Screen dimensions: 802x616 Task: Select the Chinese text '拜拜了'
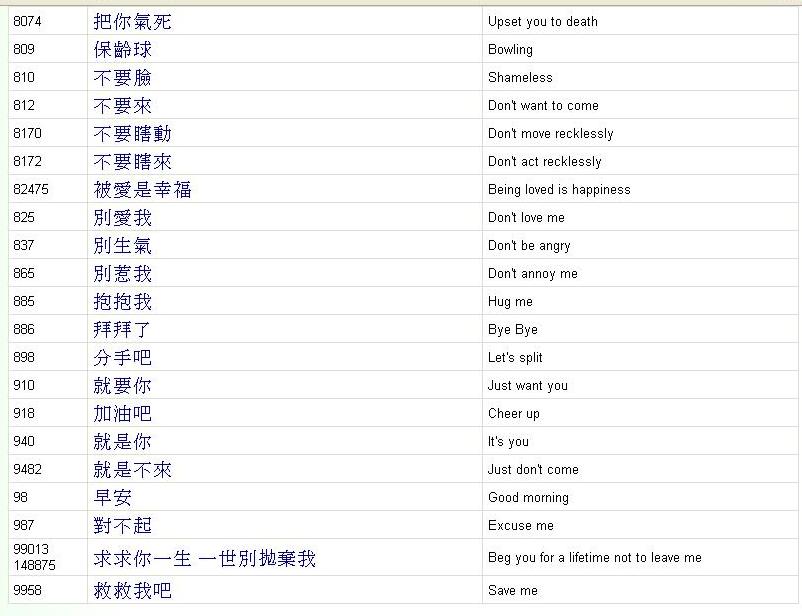pos(122,329)
